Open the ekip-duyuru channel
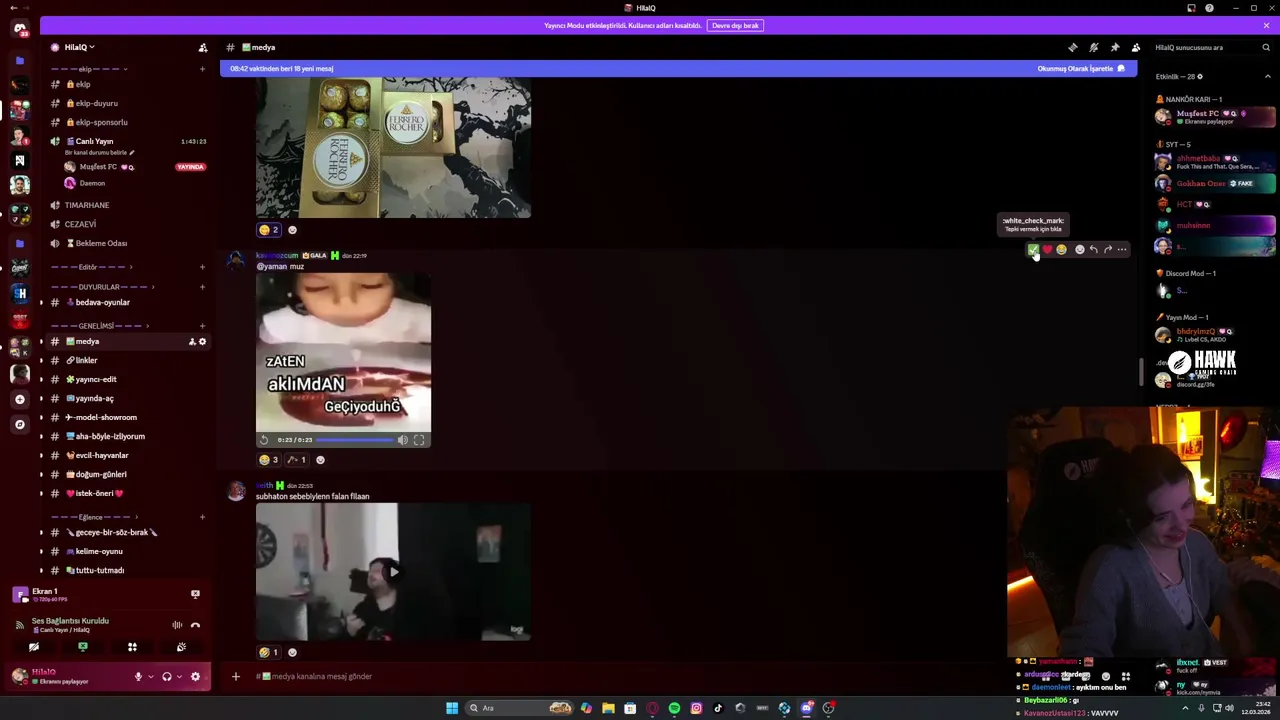This screenshot has height=720, width=1280. pyautogui.click(x=128, y=103)
